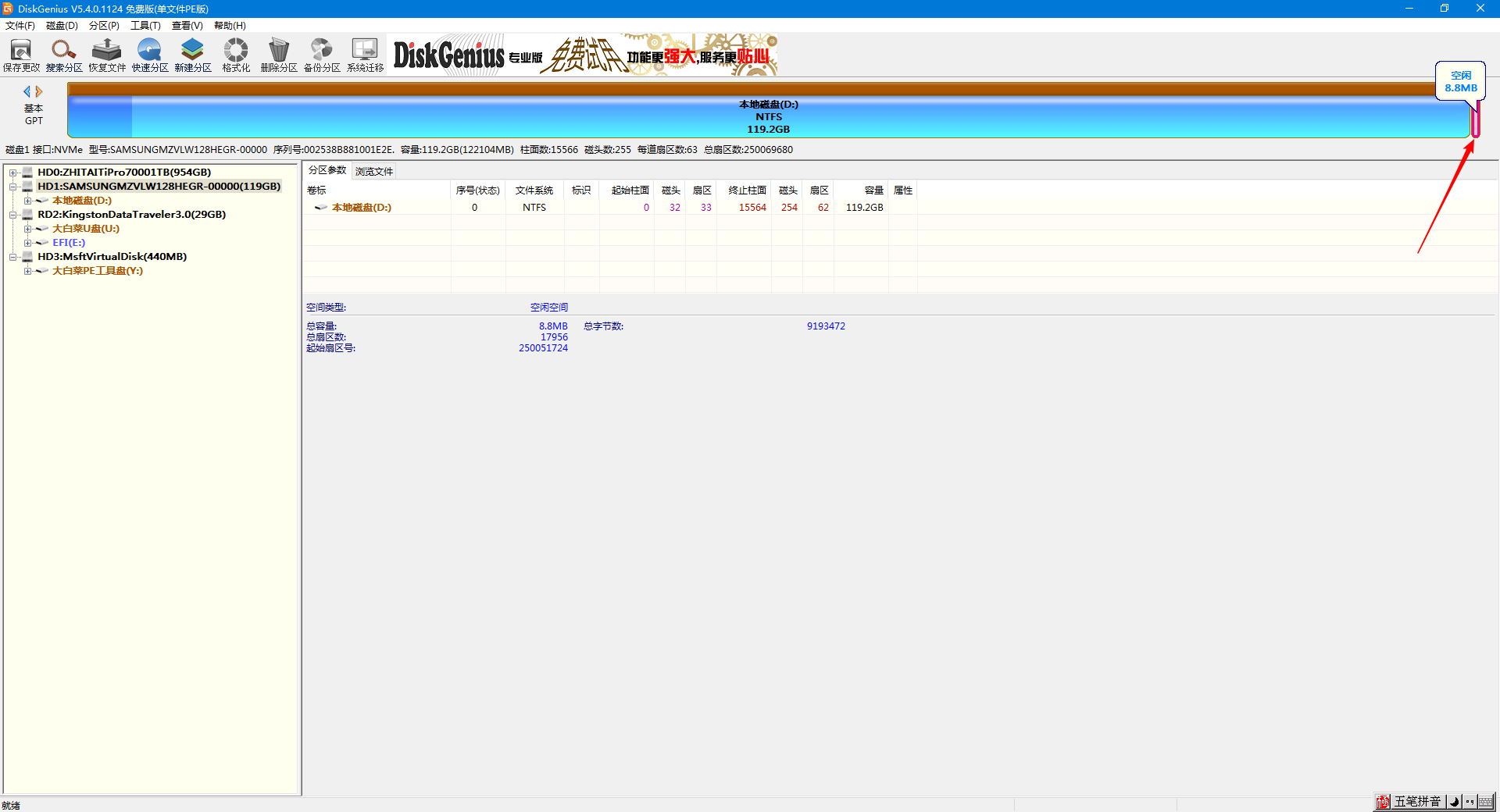
Task: Expand the 本地磁盘(D:) tree node
Action: 27,201
